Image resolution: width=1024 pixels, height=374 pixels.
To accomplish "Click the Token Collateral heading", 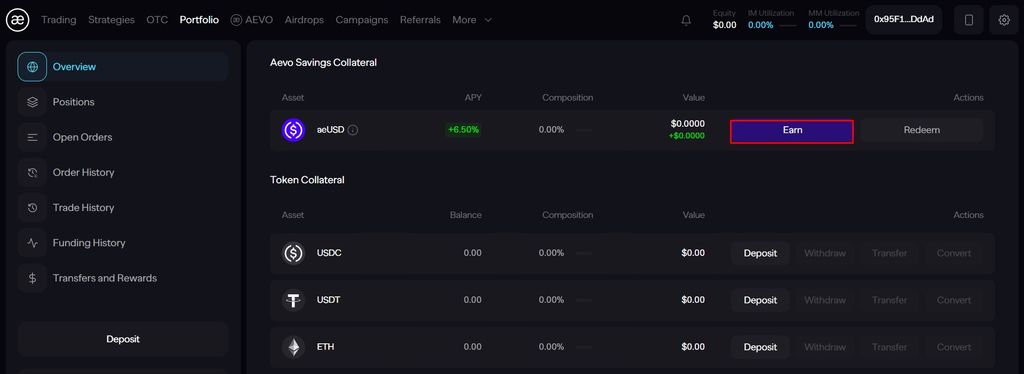I will pyautogui.click(x=307, y=179).
